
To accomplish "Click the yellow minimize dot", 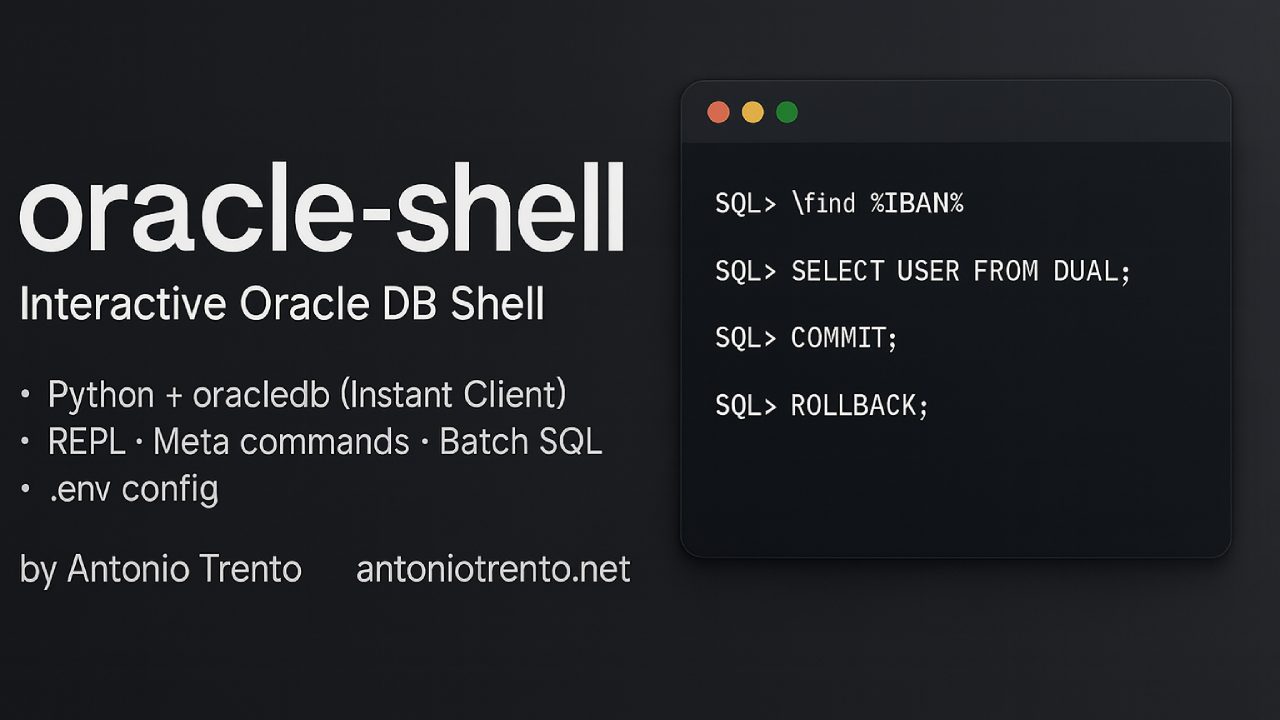I will 753,112.
